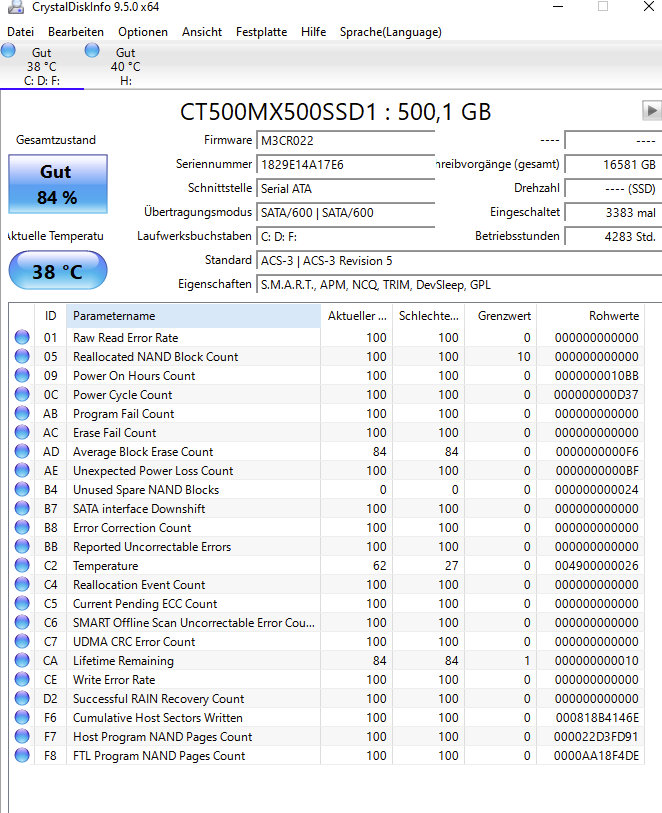Click status icon for UDMA CRC Error Count

[22, 642]
